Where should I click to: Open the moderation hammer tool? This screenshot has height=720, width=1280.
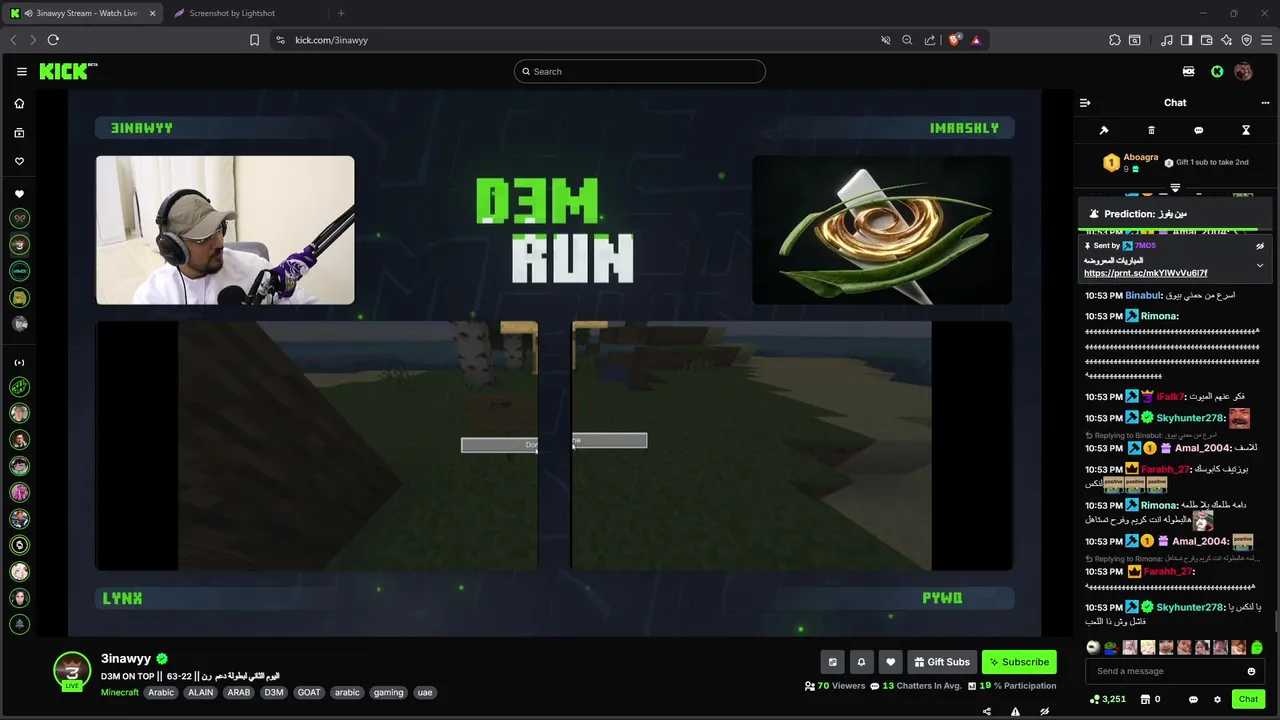[x=1104, y=131]
